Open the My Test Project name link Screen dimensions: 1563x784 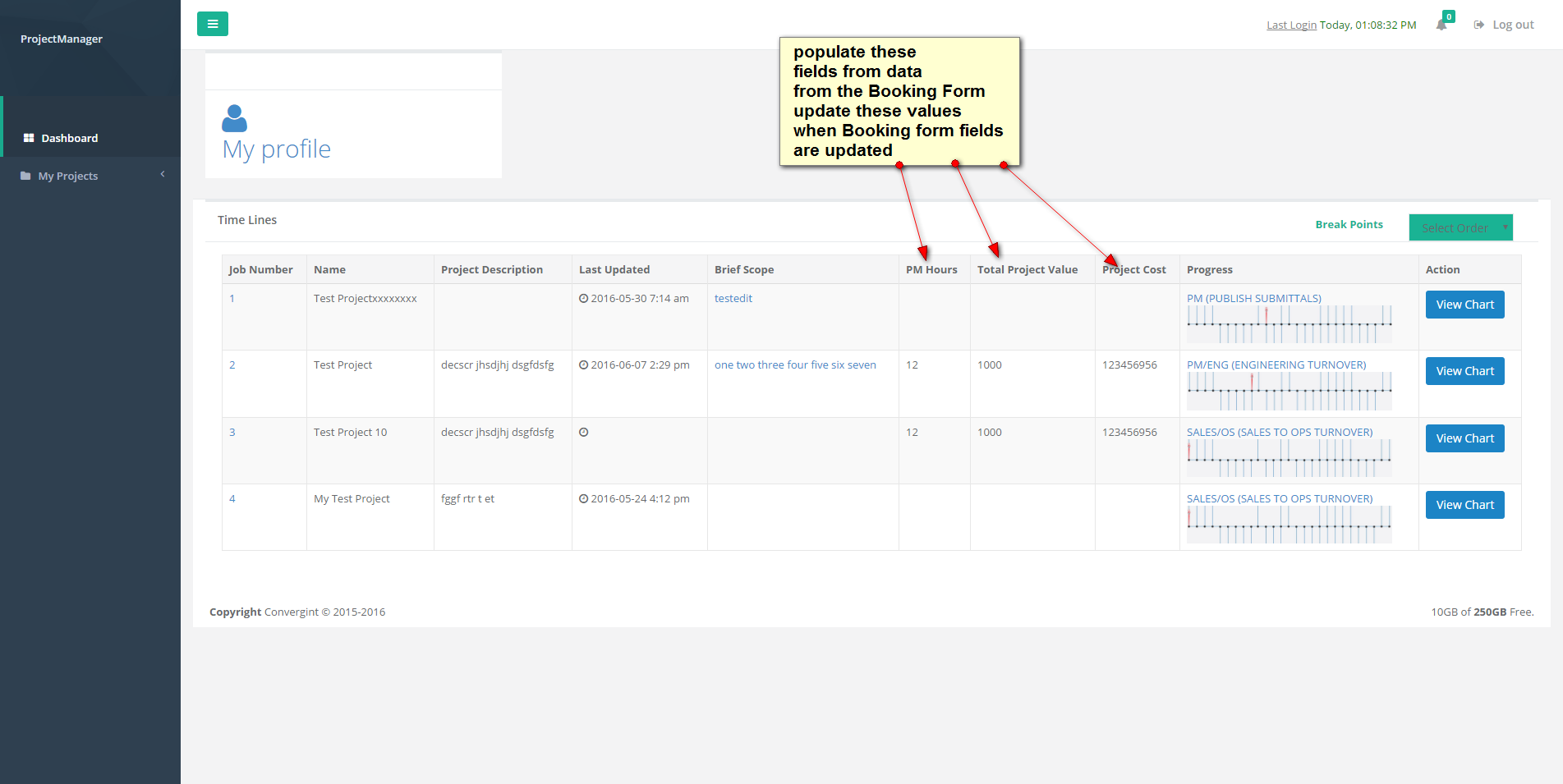point(352,498)
